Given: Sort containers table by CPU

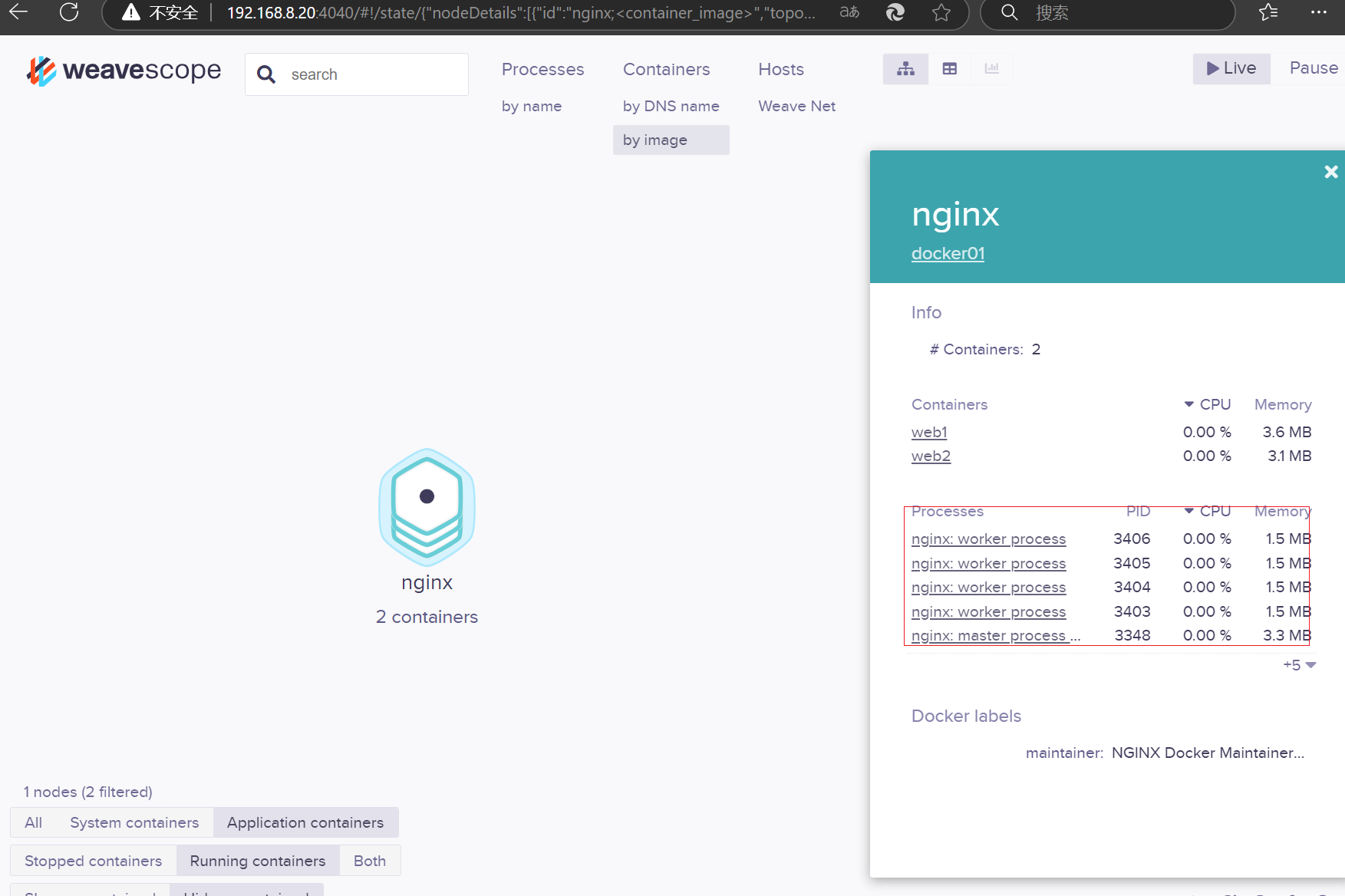Looking at the screenshot, I should (x=1208, y=404).
